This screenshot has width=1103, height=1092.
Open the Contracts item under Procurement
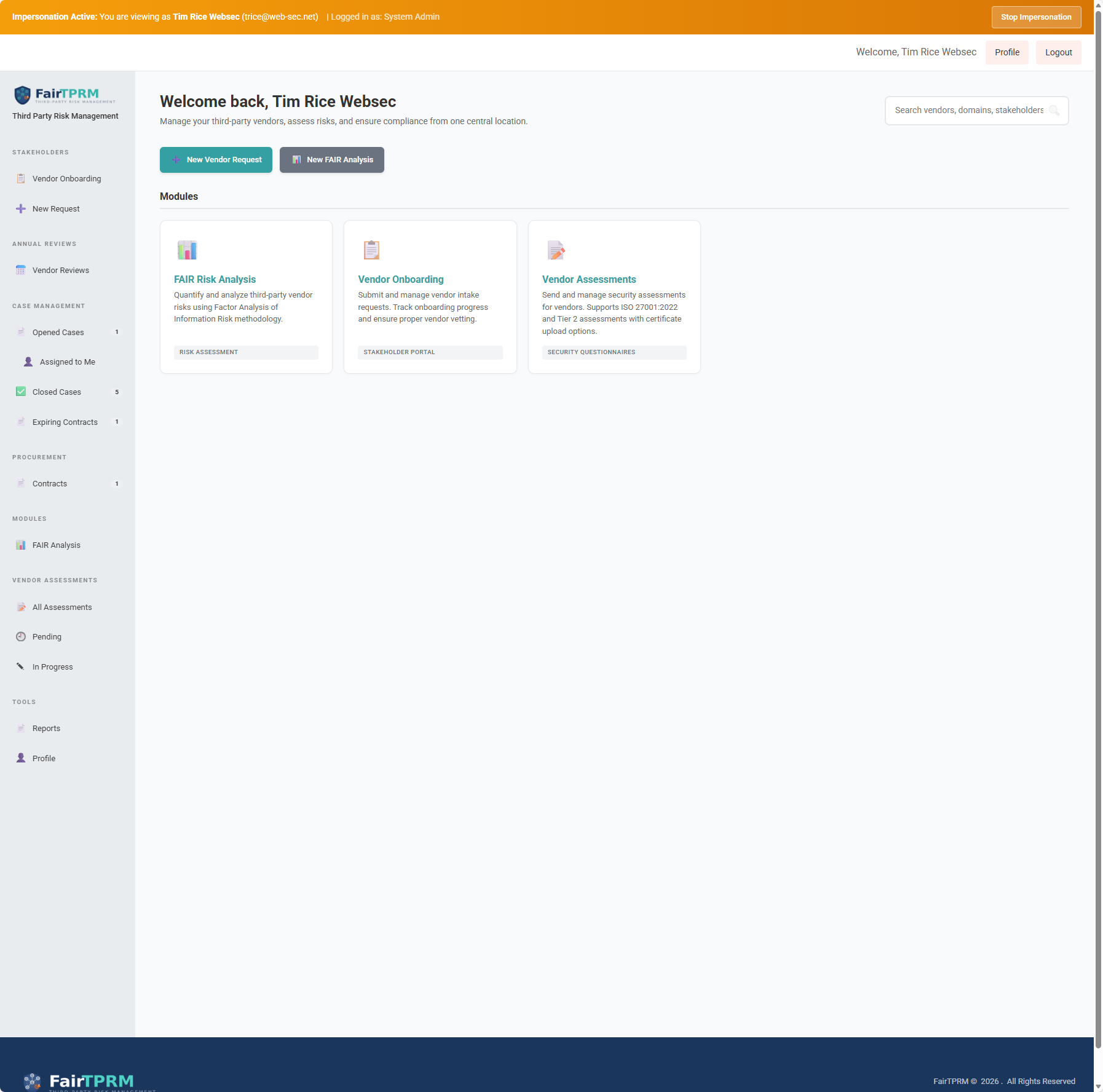coord(50,483)
